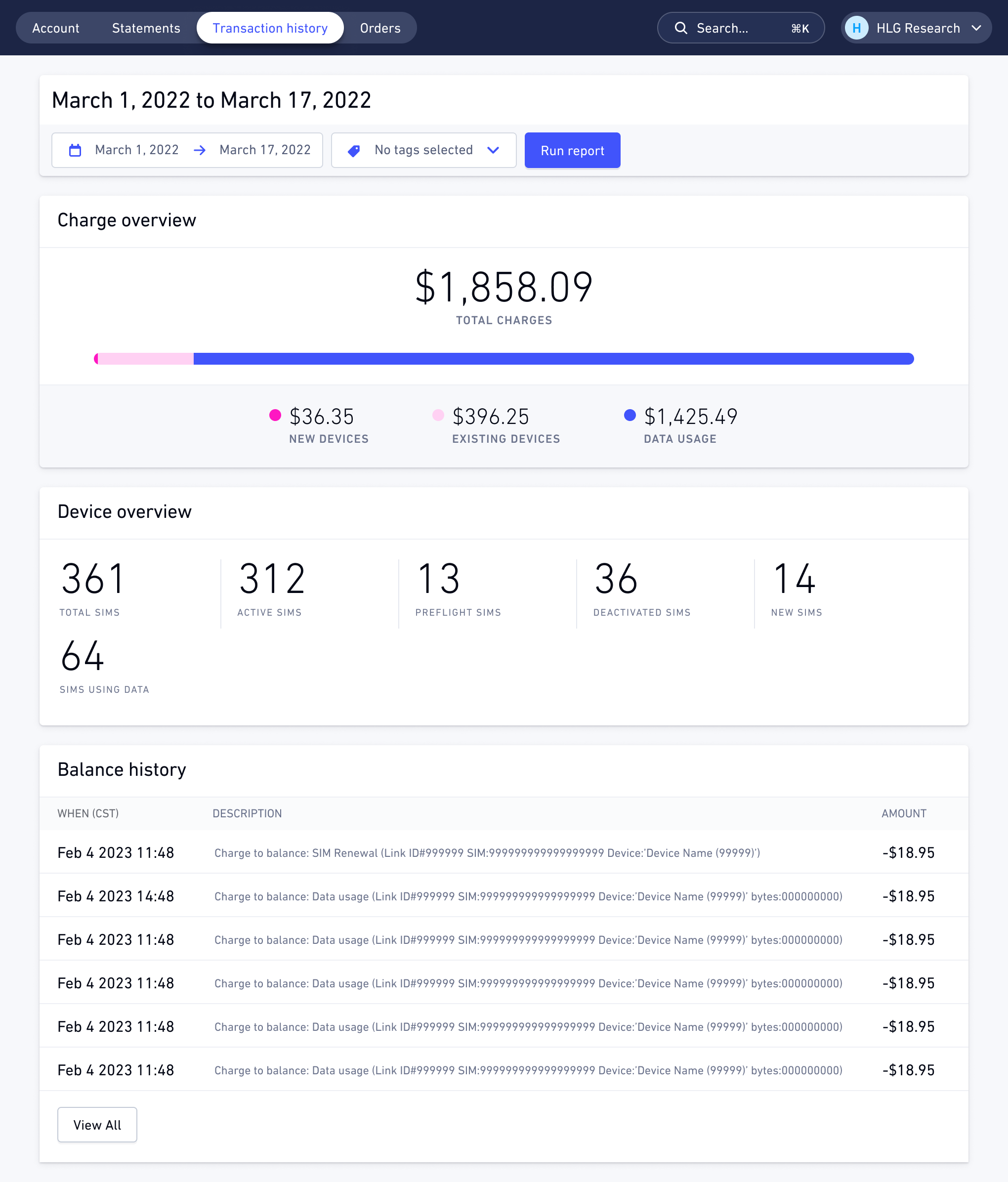Click the 14 New SIMs figure

(794, 579)
